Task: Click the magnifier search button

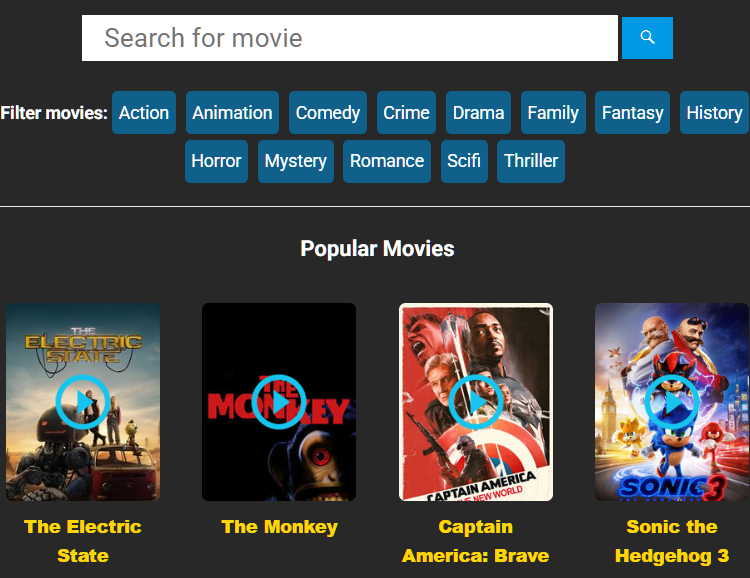Action: tap(647, 38)
